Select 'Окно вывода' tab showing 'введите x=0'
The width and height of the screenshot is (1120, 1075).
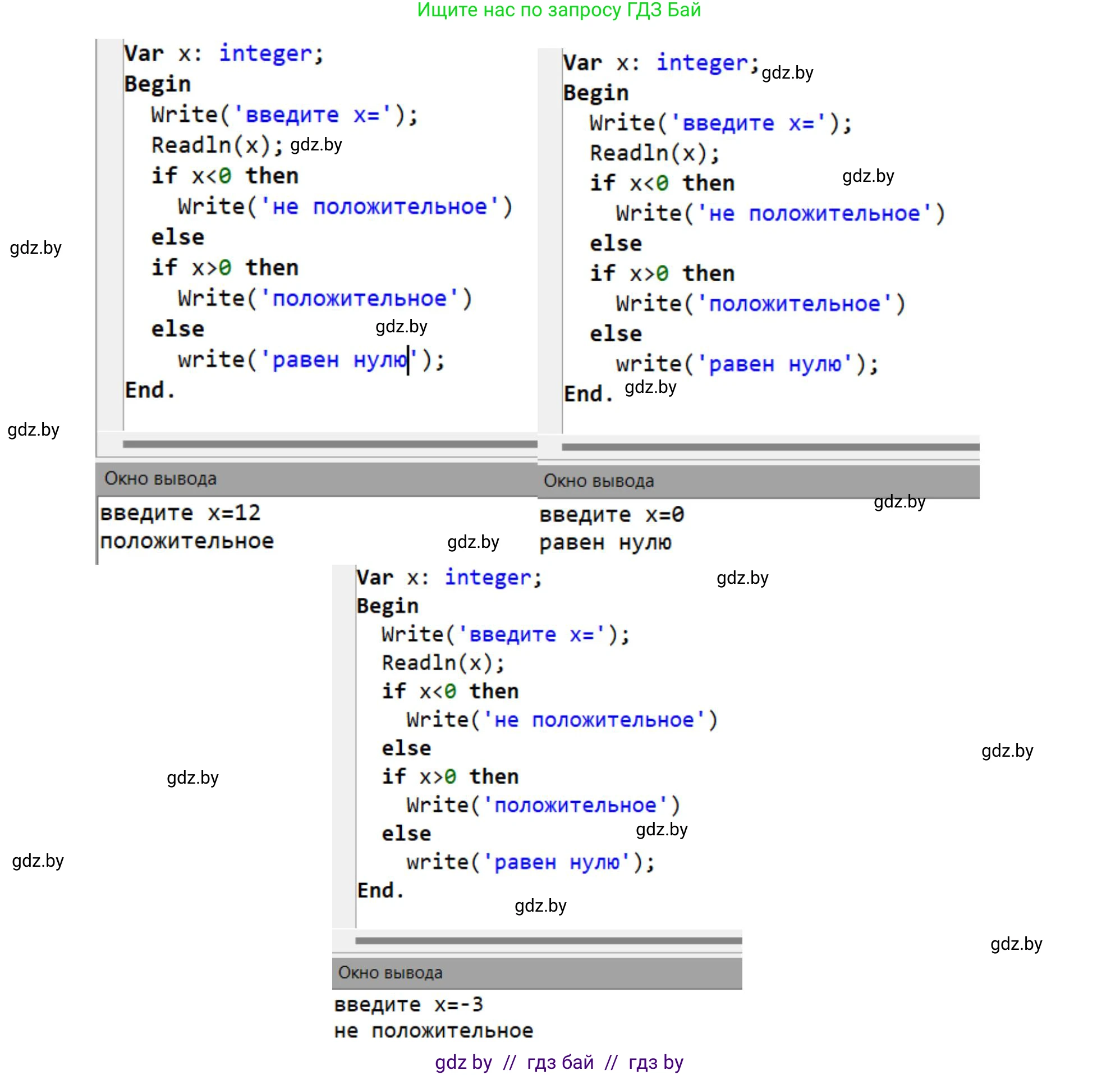click(x=598, y=481)
